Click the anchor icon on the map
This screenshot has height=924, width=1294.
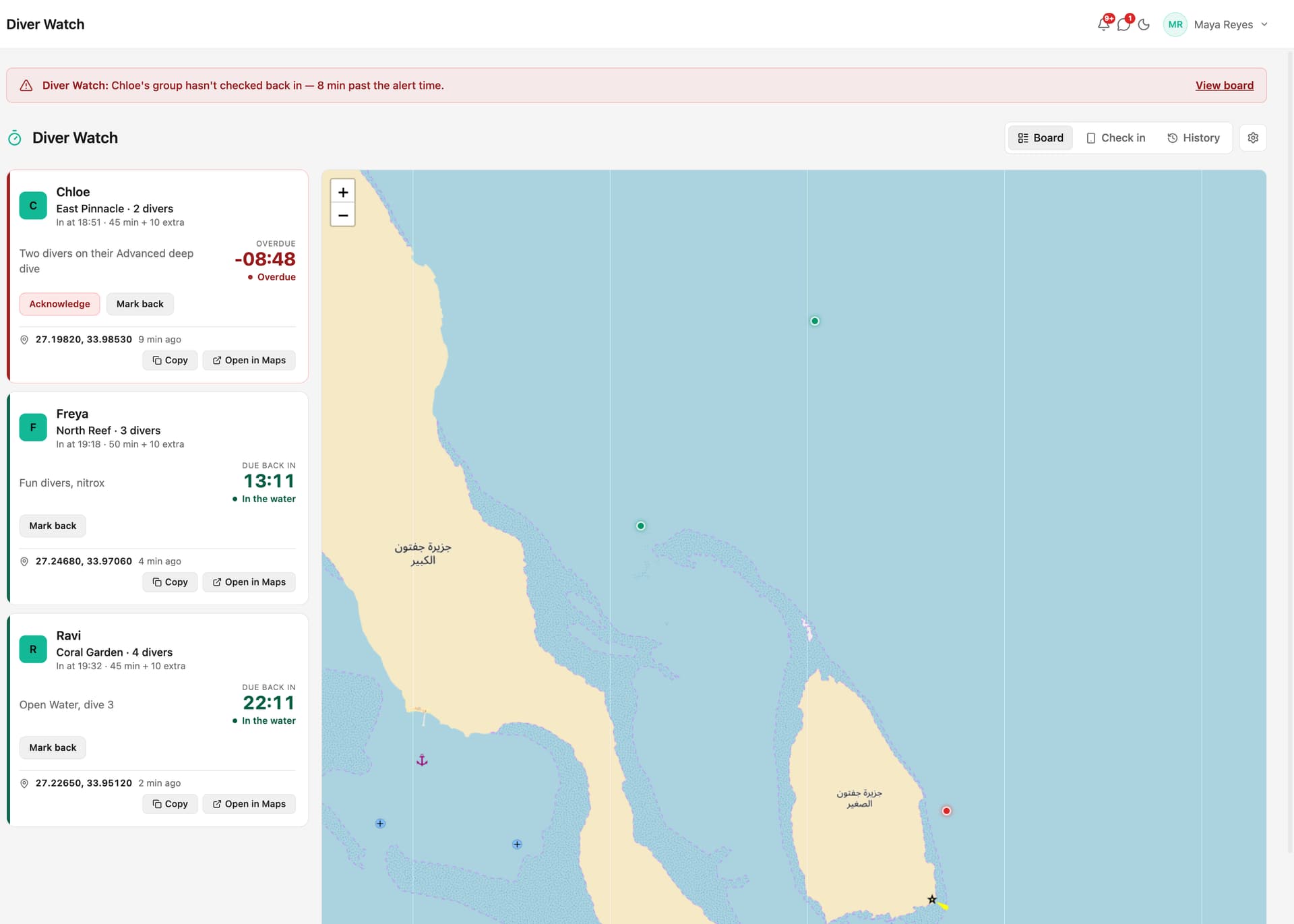pos(422,760)
